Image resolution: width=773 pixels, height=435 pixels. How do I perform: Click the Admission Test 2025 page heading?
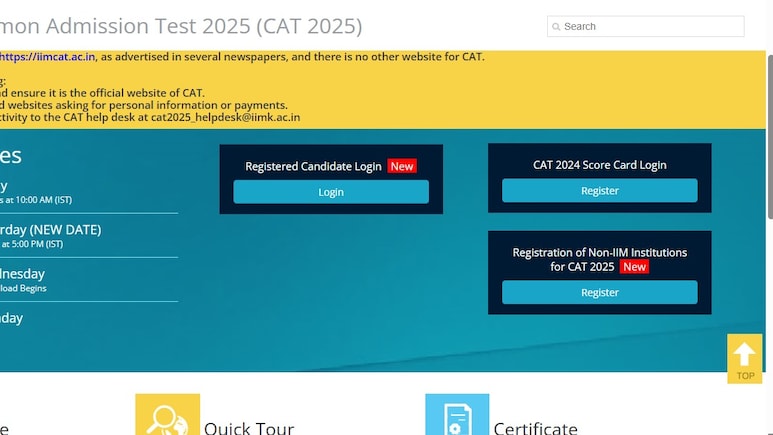(181, 26)
